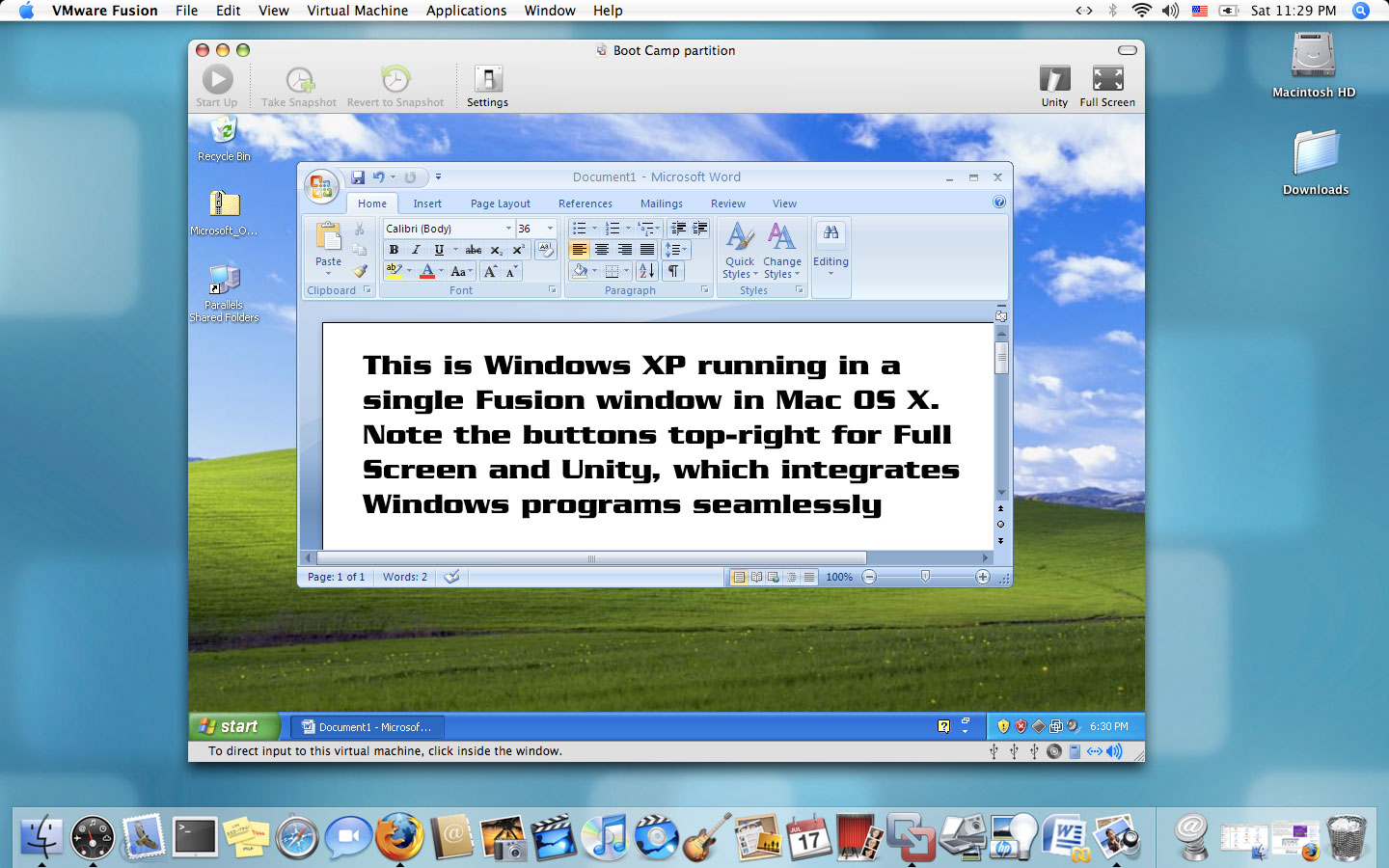
Task: Click the proofing check icon in status bar
Action: 451,577
